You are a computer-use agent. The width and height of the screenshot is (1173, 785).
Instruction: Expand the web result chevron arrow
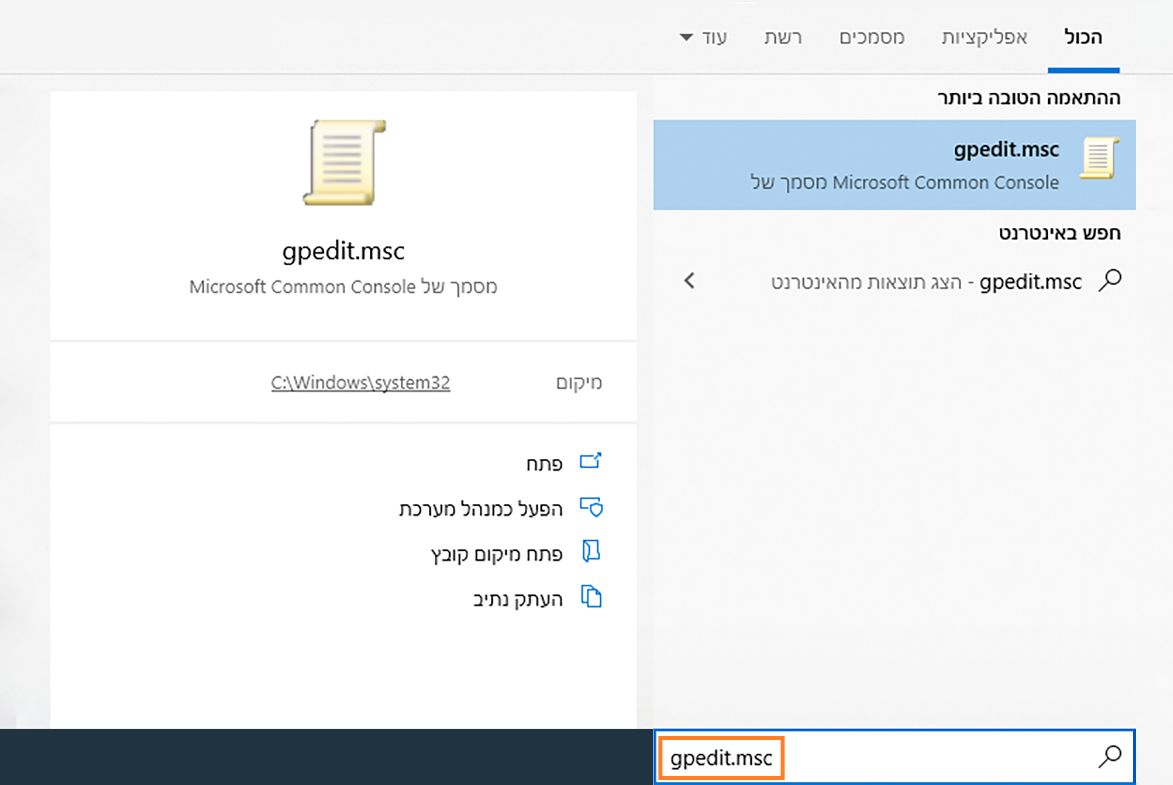[x=689, y=281]
